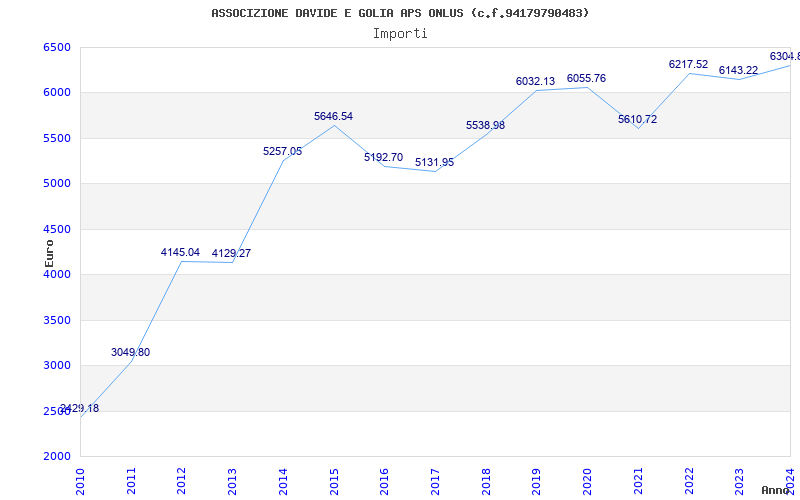Click the 5000 y-axis tick label
Viewport: 800px width, 500px height.
pyautogui.click(x=57, y=184)
